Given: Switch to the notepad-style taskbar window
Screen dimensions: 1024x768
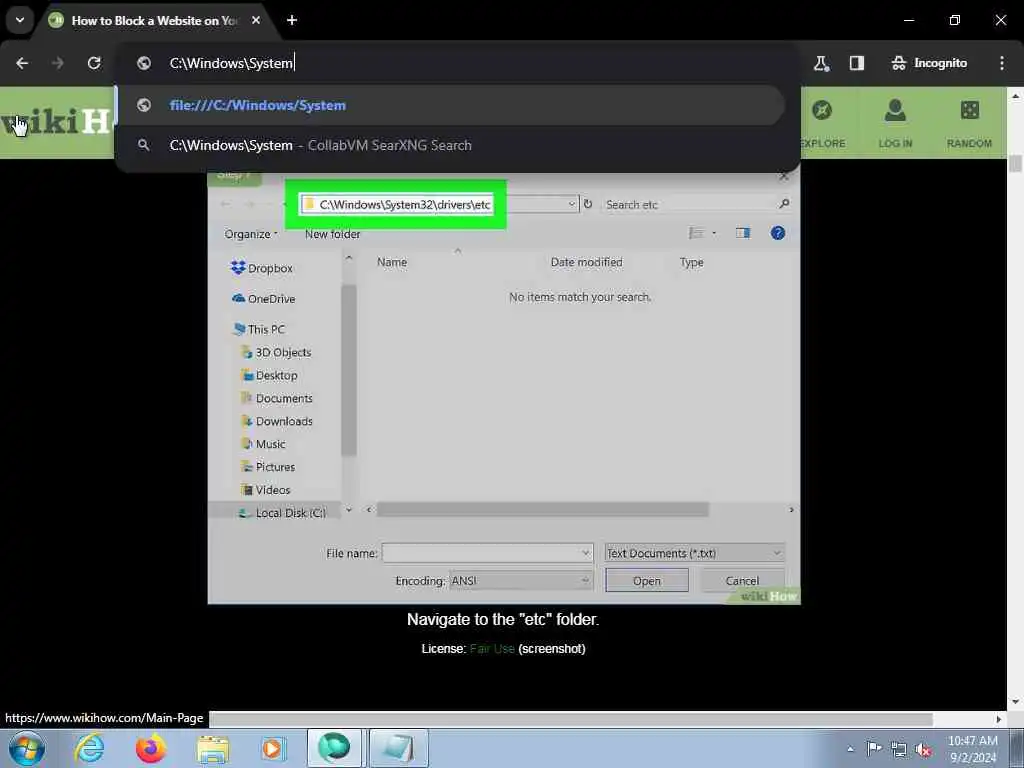Looking at the screenshot, I should tap(398, 748).
